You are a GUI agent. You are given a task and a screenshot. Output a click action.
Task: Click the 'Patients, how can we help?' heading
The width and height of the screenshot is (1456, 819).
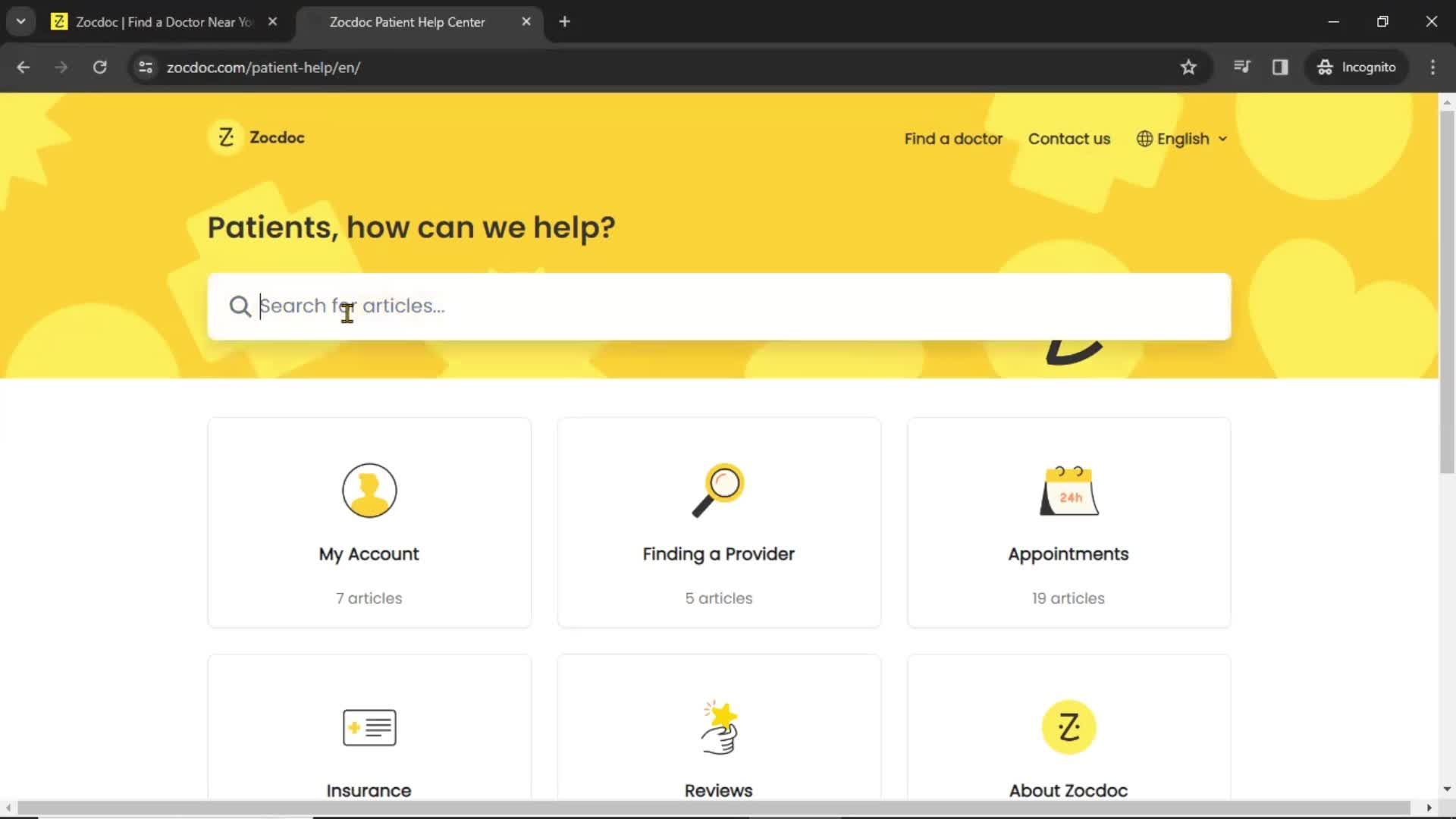411,227
